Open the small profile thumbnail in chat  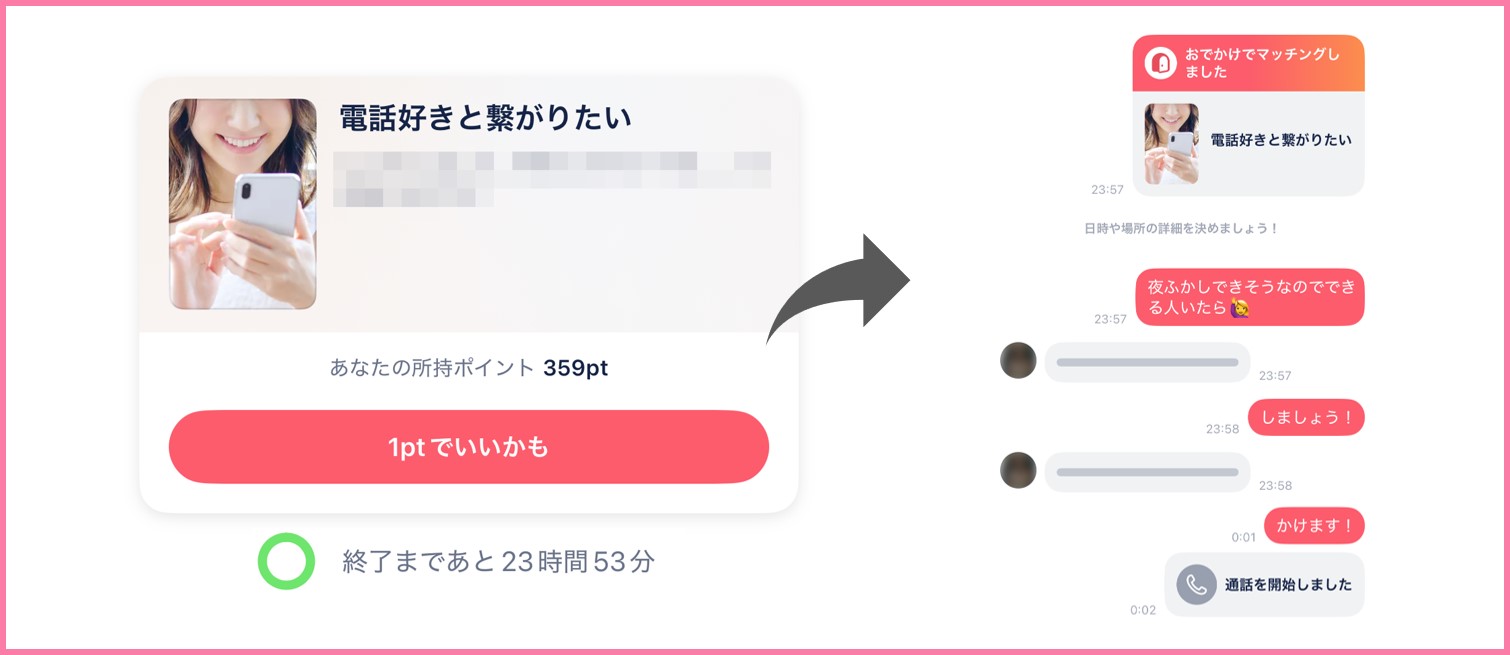pos(1171,144)
